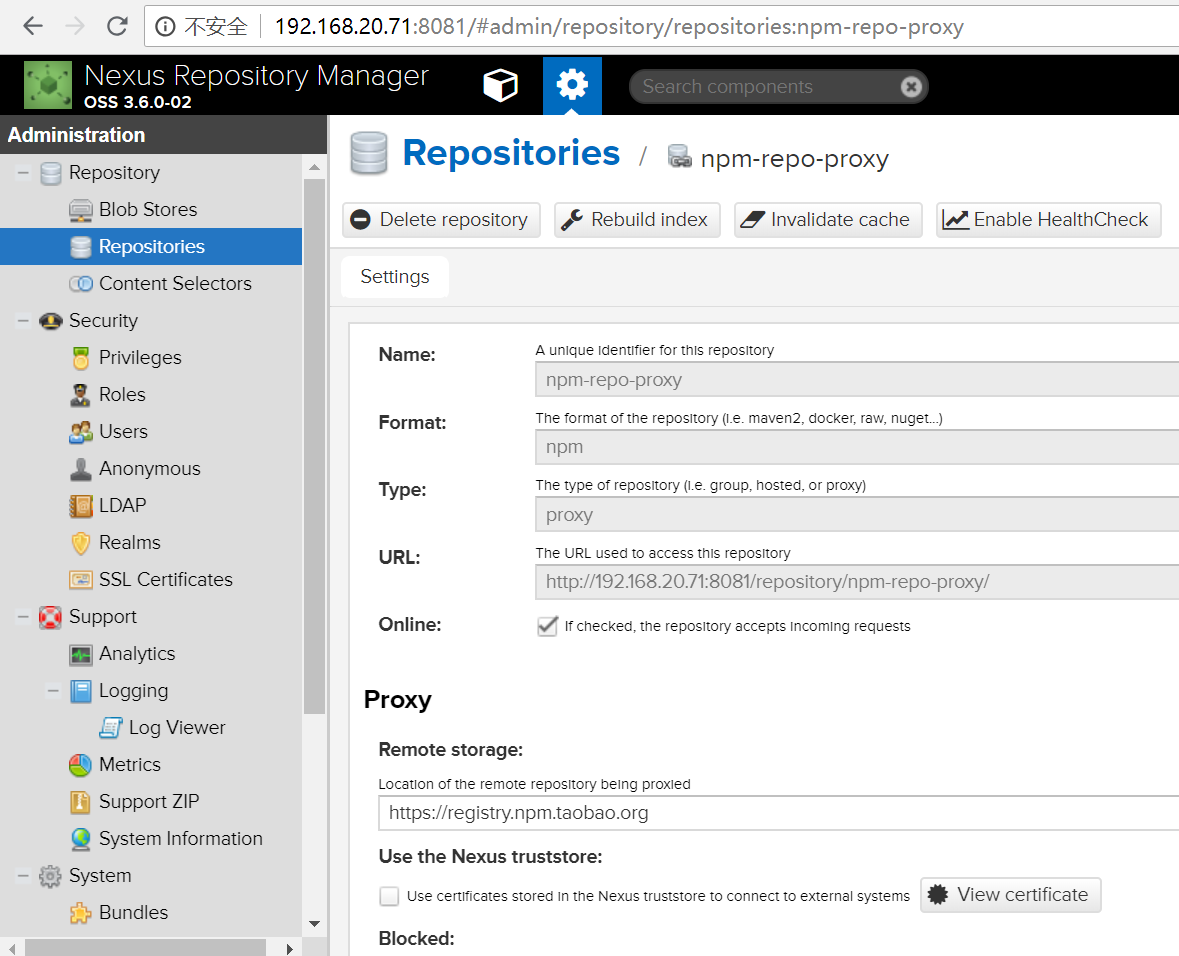The width and height of the screenshot is (1179, 956).
Task: Click View certificate button
Action: [x=1011, y=895]
